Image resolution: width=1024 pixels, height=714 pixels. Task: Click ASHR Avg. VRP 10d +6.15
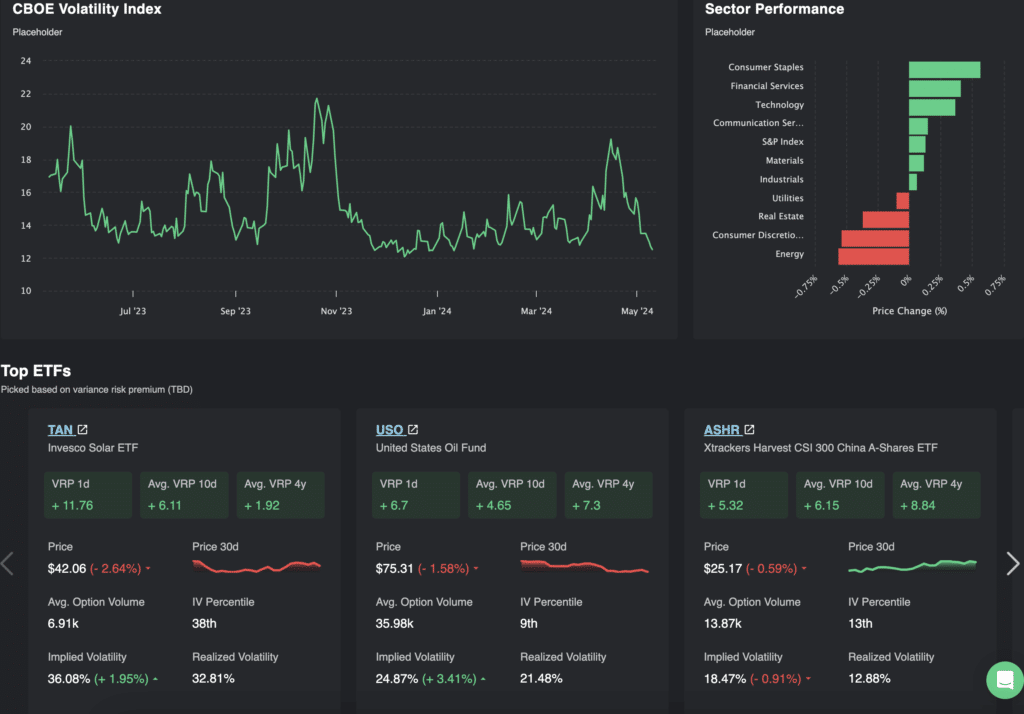pos(821,506)
